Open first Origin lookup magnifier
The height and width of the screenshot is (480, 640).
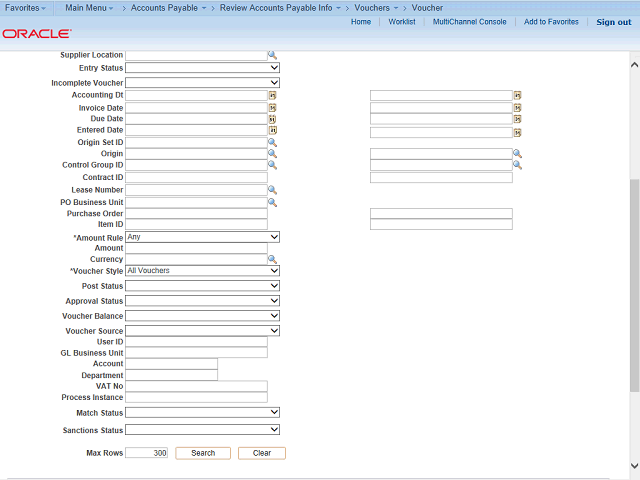tap(272, 154)
